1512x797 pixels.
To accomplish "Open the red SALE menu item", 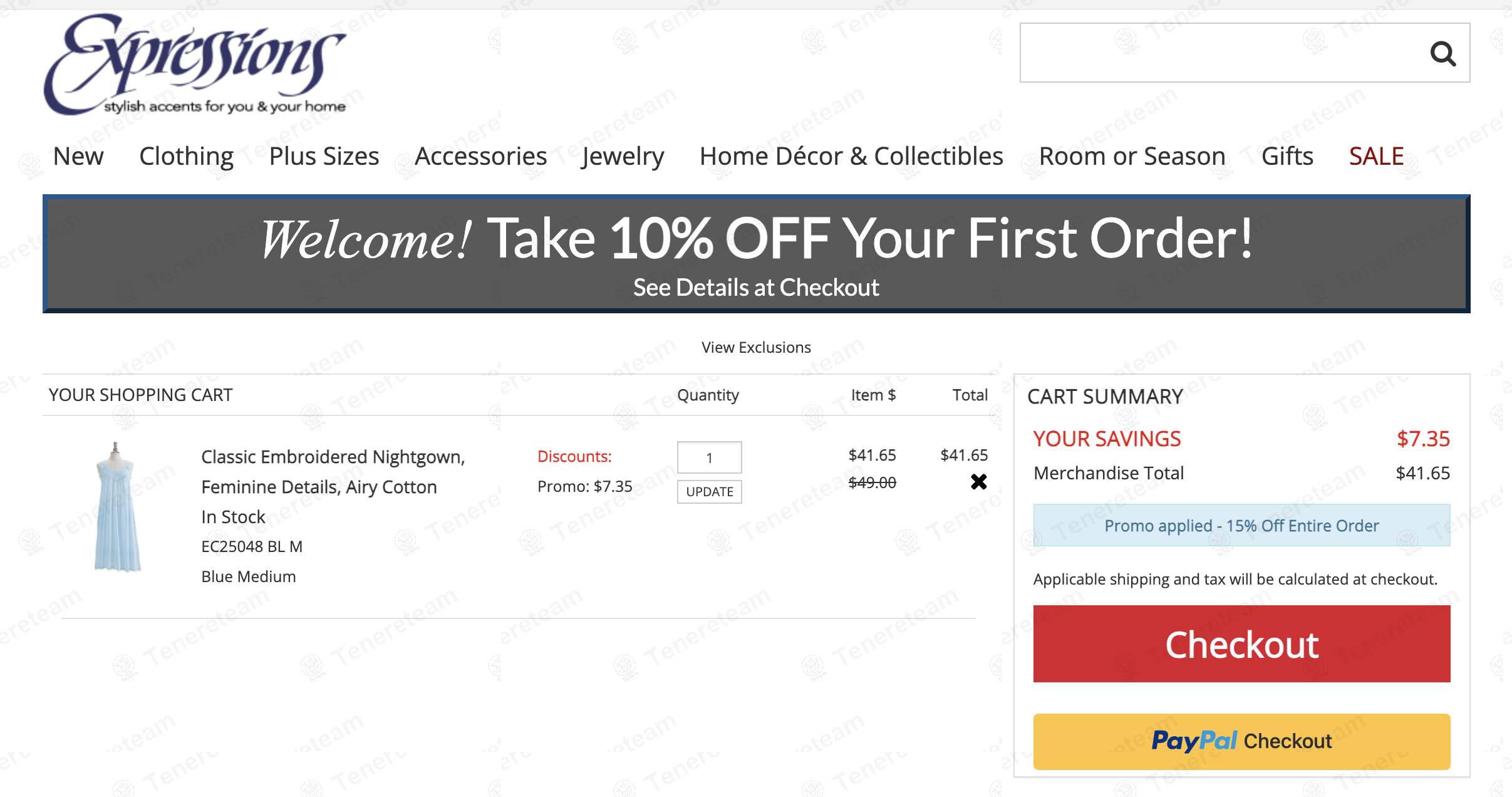I will coord(1376,157).
